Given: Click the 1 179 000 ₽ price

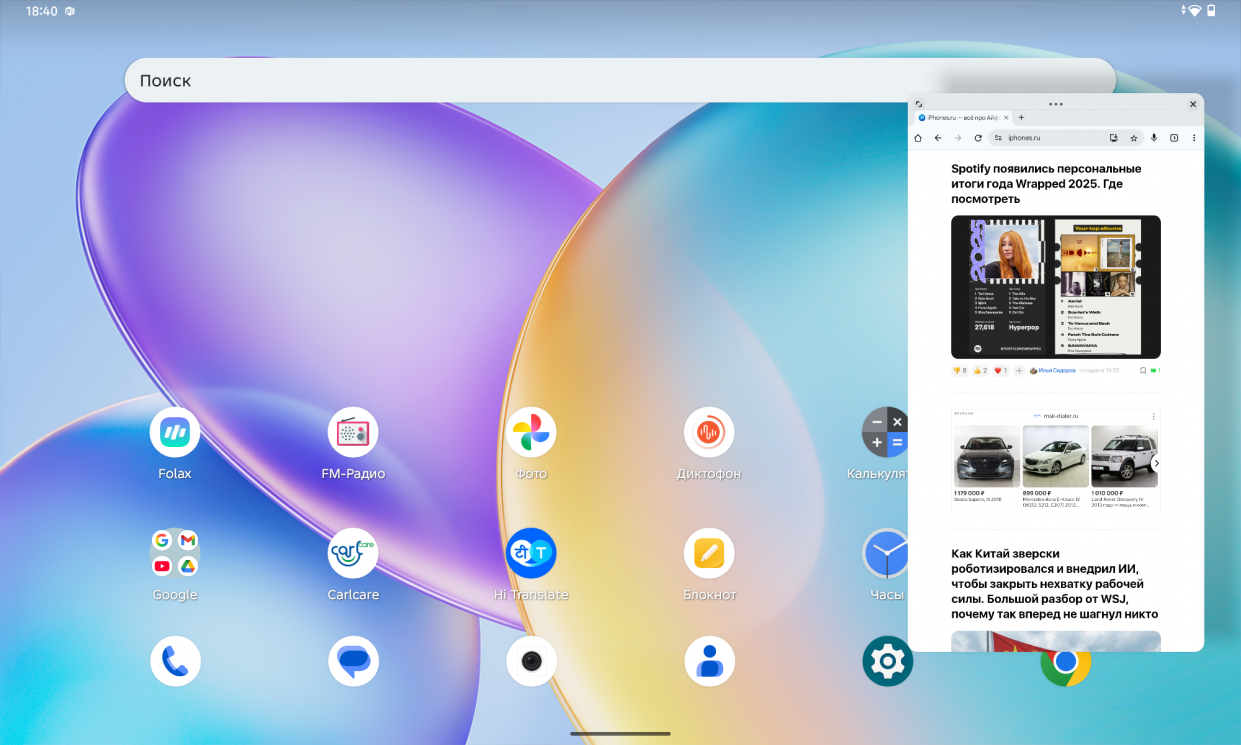Looking at the screenshot, I should pos(970,493).
